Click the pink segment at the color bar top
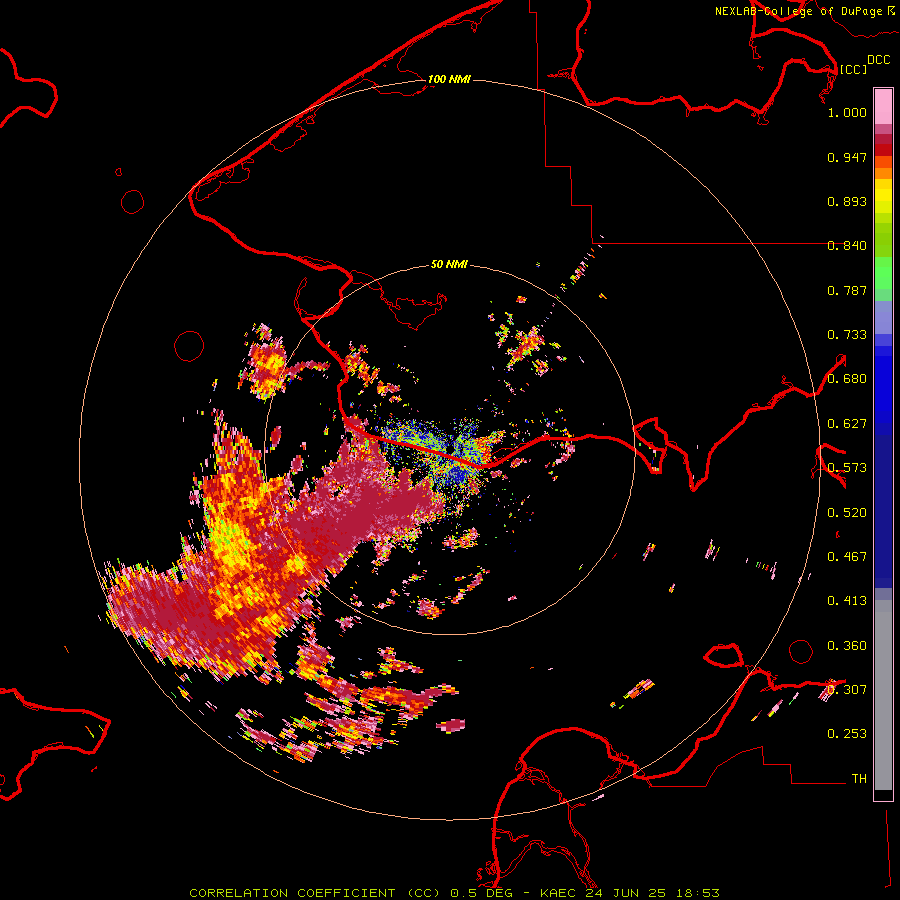 [x=883, y=106]
